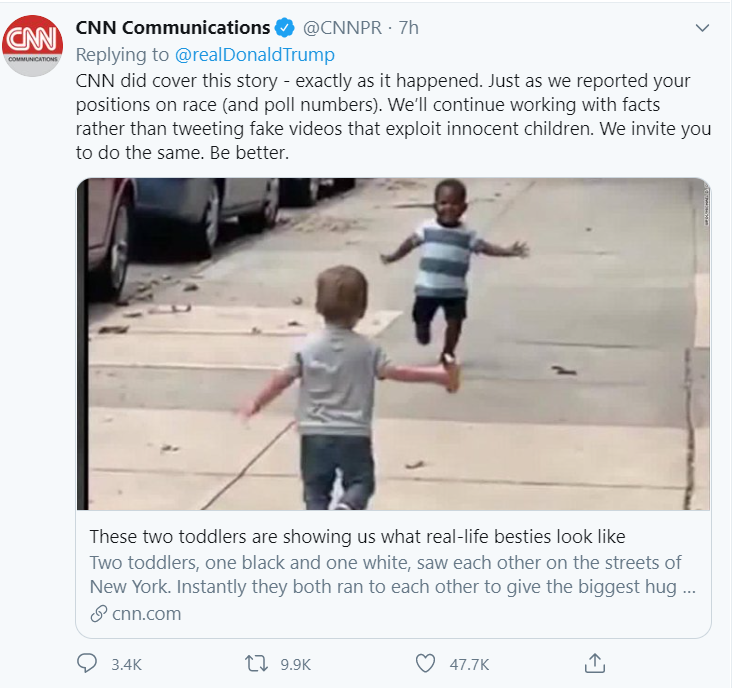The image size is (738, 688).
Task: Click the CNN Communications profile avatar
Action: tap(32, 45)
